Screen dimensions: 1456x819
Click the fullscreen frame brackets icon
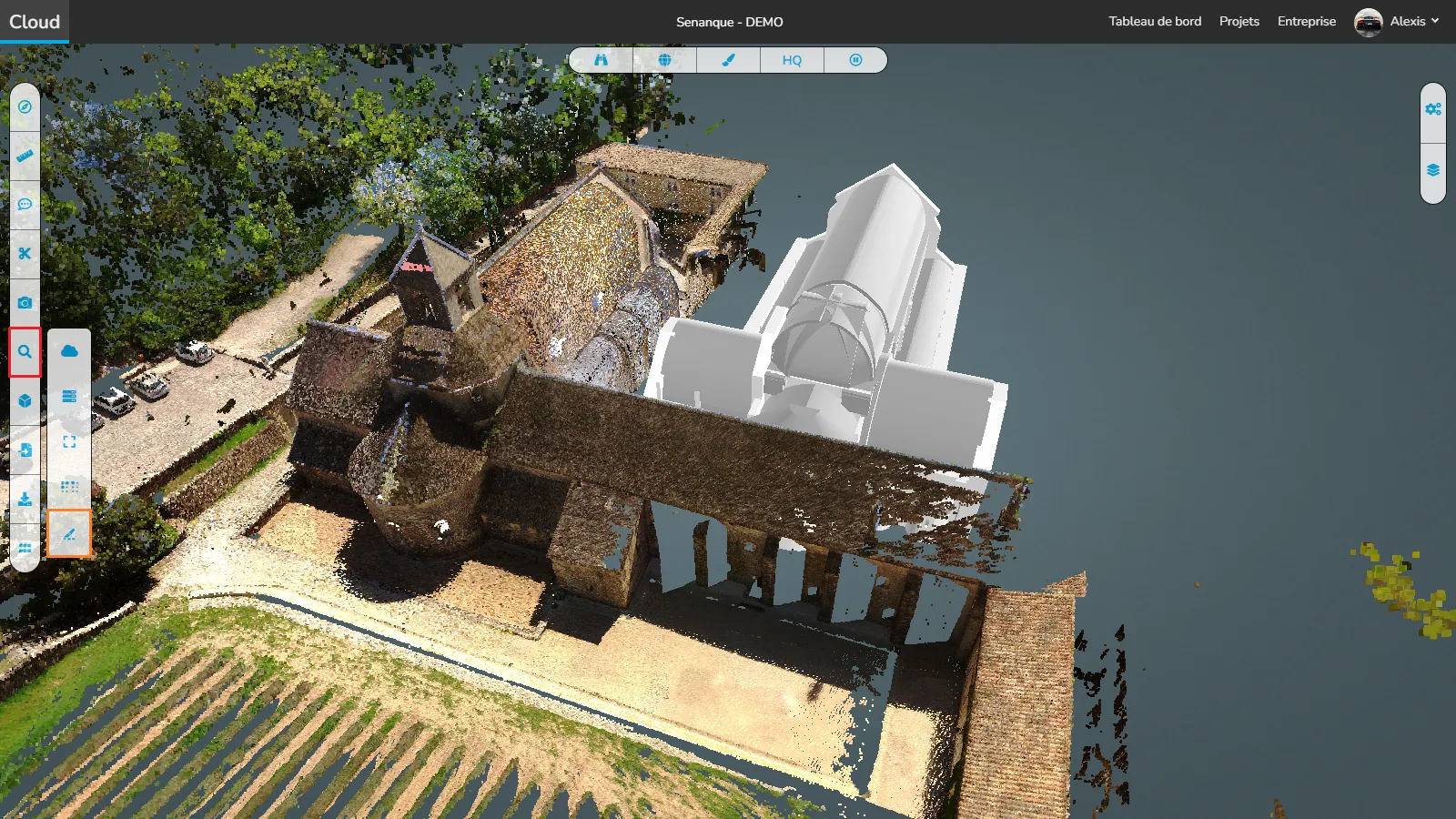pos(69,442)
